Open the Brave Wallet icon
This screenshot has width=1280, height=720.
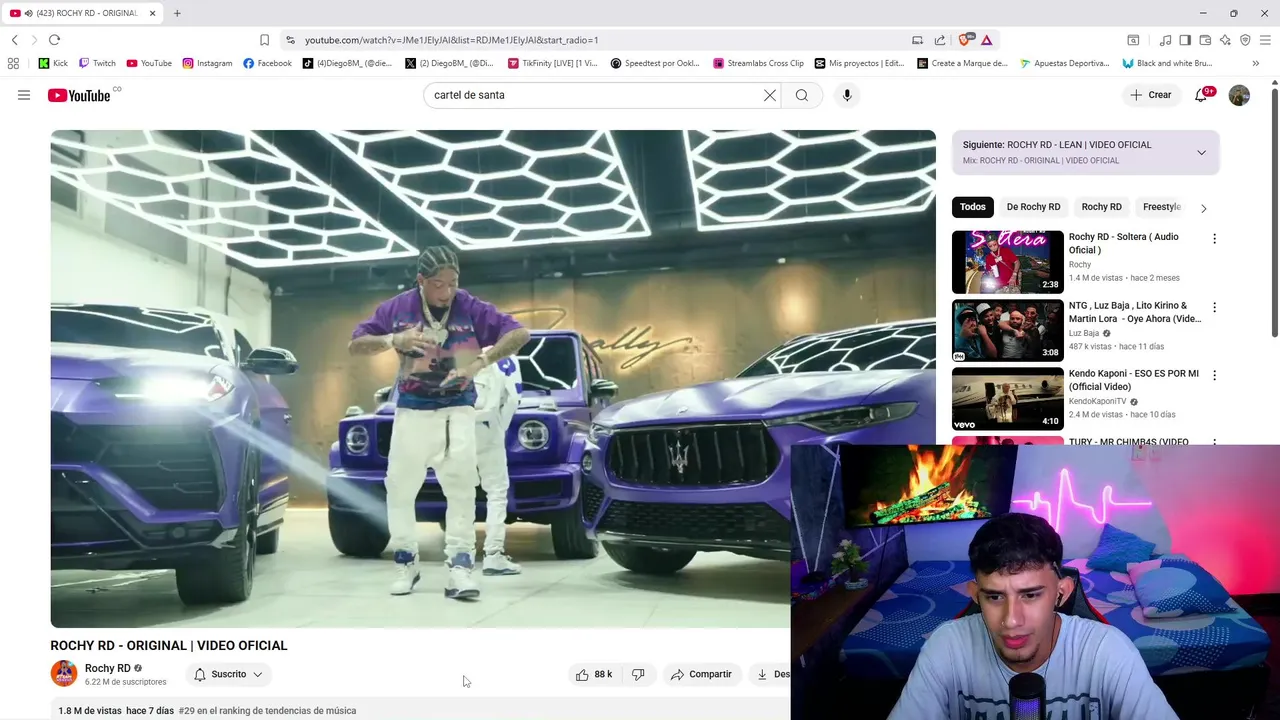click(x=1205, y=40)
